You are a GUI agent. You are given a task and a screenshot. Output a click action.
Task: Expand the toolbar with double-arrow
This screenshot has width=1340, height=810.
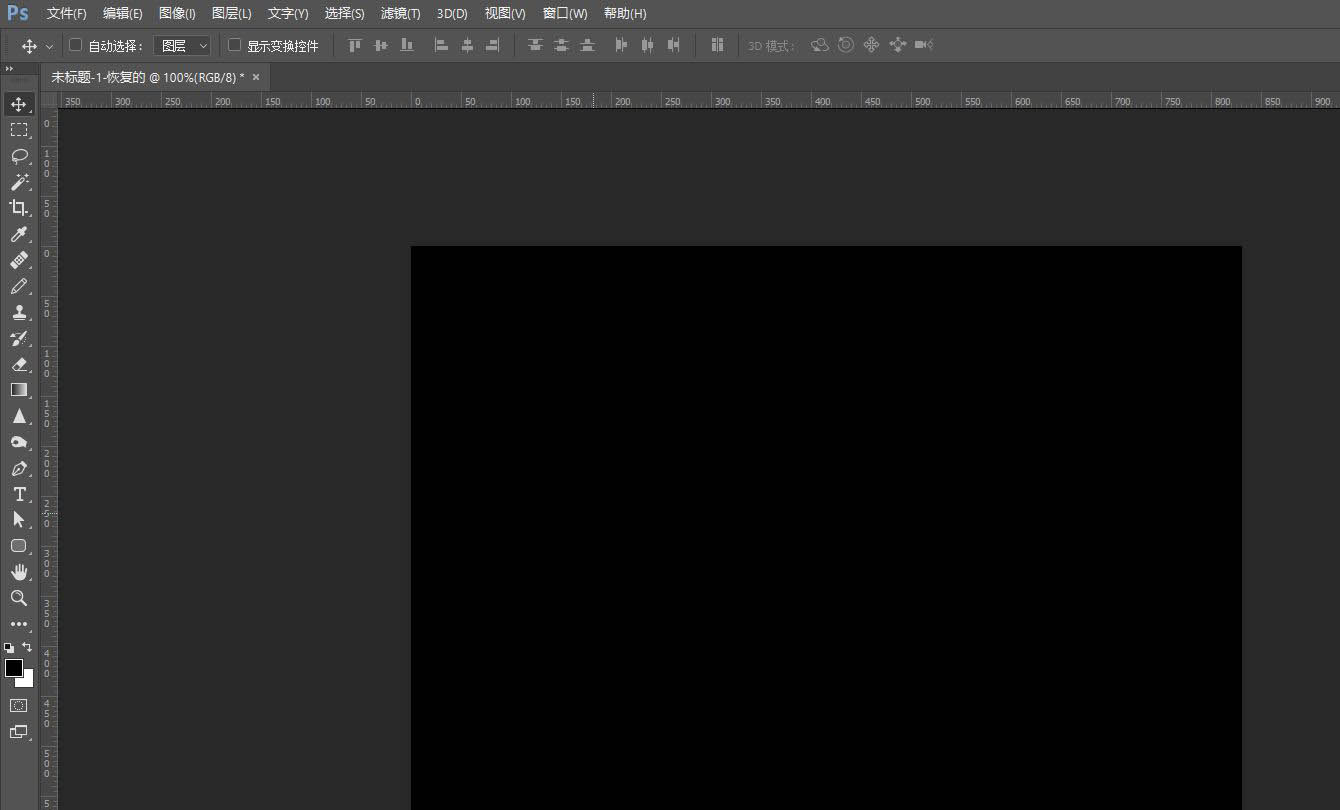pos(10,68)
